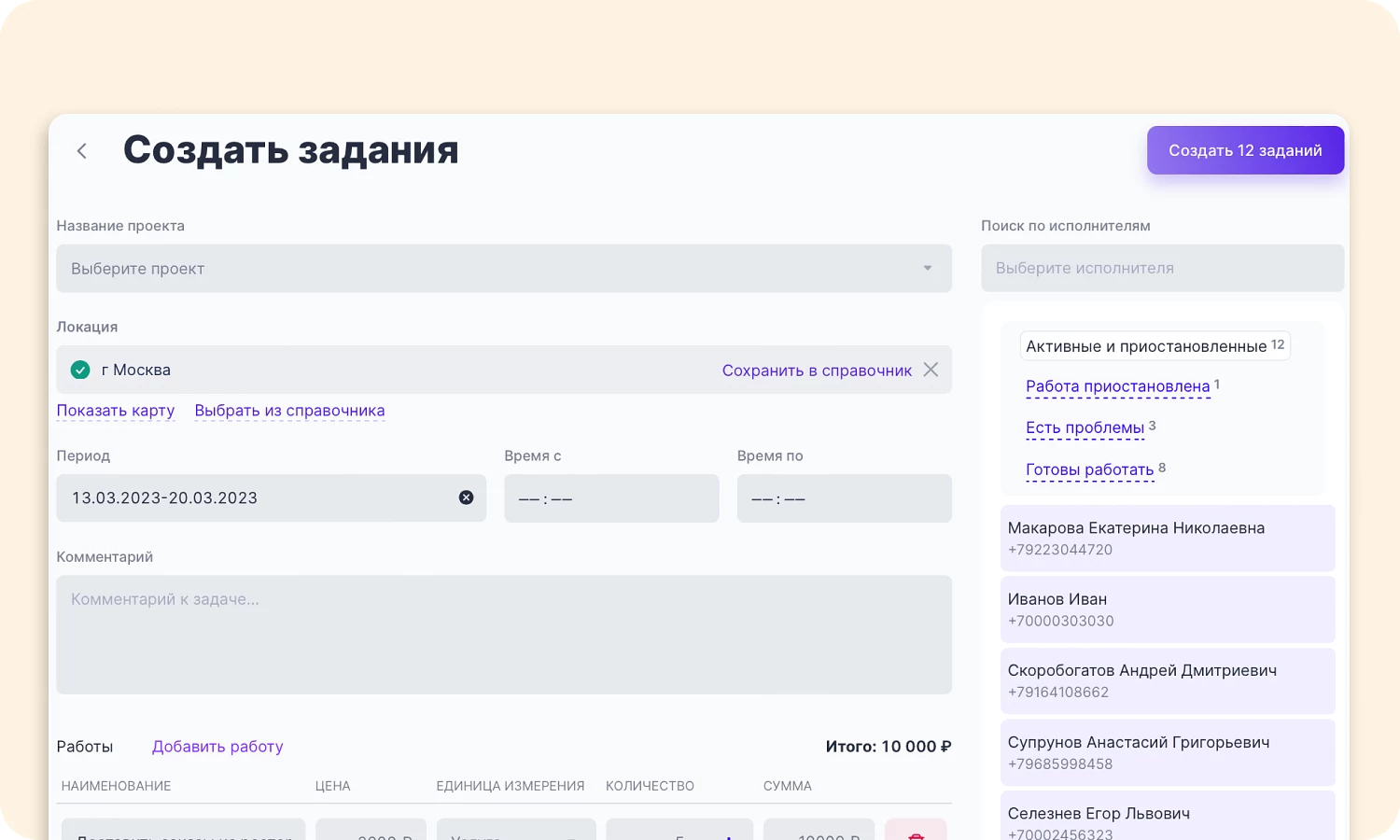Select executor Иванов Иван
The width and height of the screenshot is (1400, 840).
(1168, 609)
